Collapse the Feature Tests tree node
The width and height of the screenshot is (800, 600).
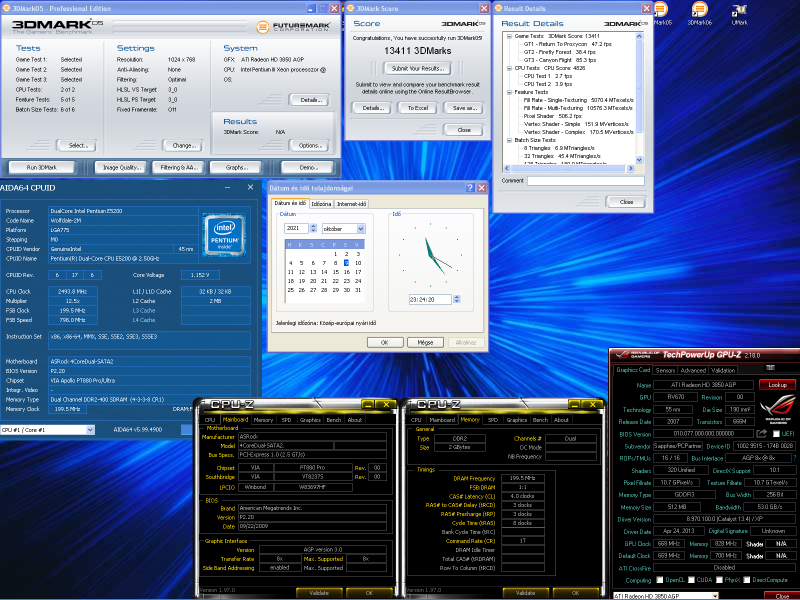pos(509,92)
